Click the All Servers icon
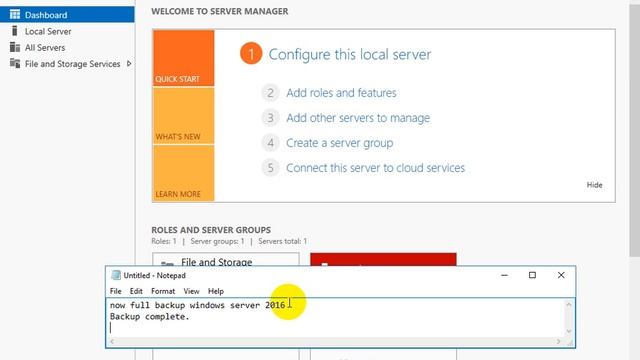 pyautogui.click(x=15, y=47)
